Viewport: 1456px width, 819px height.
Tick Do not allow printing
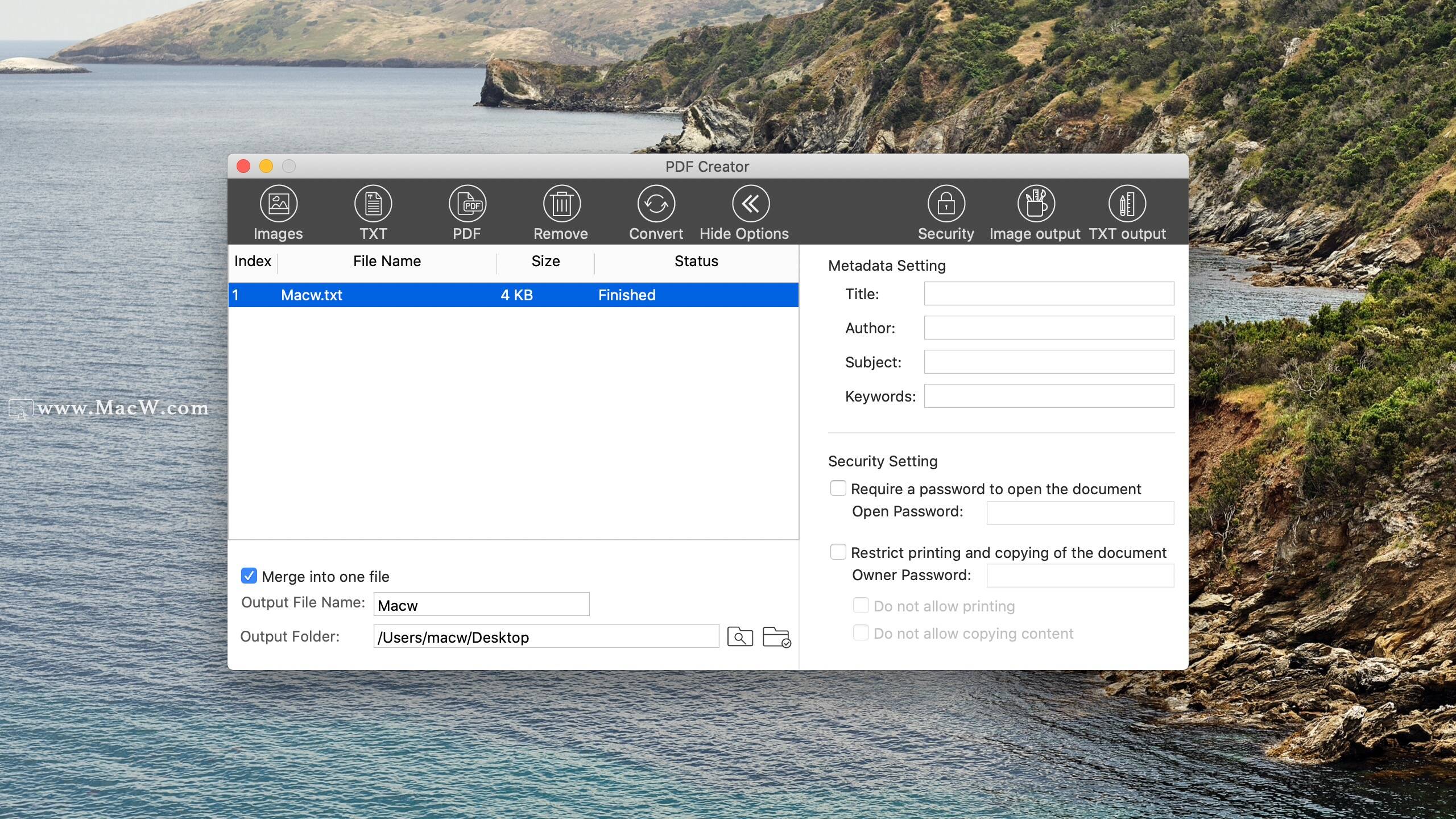pyautogui.click(x=861, y=605)
